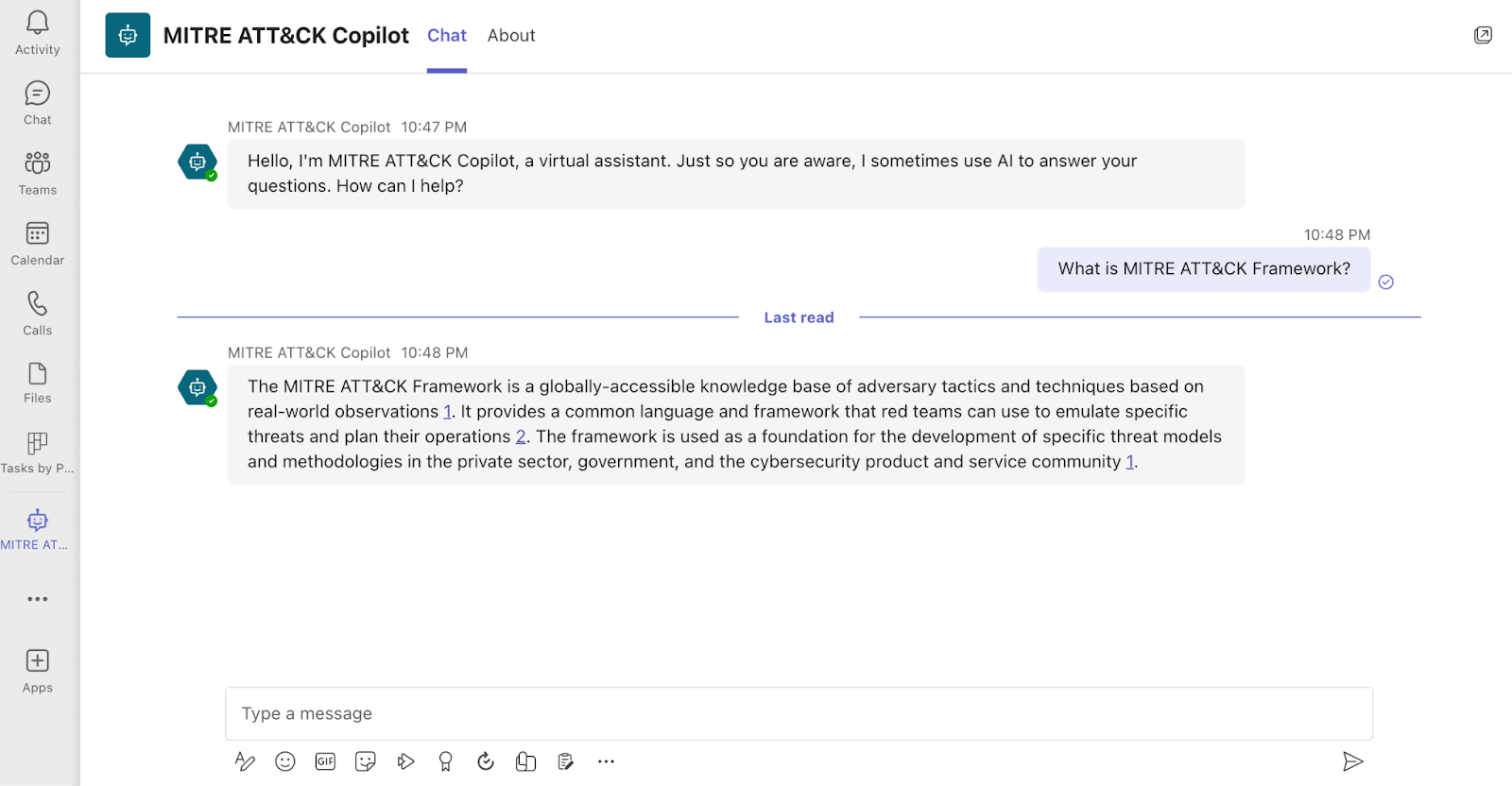The width and height of the screenshot is (1512, 786).
Task: Click the 'MITRE ATT&CK Copilot' header title
Action: click(x=286, y=36)
